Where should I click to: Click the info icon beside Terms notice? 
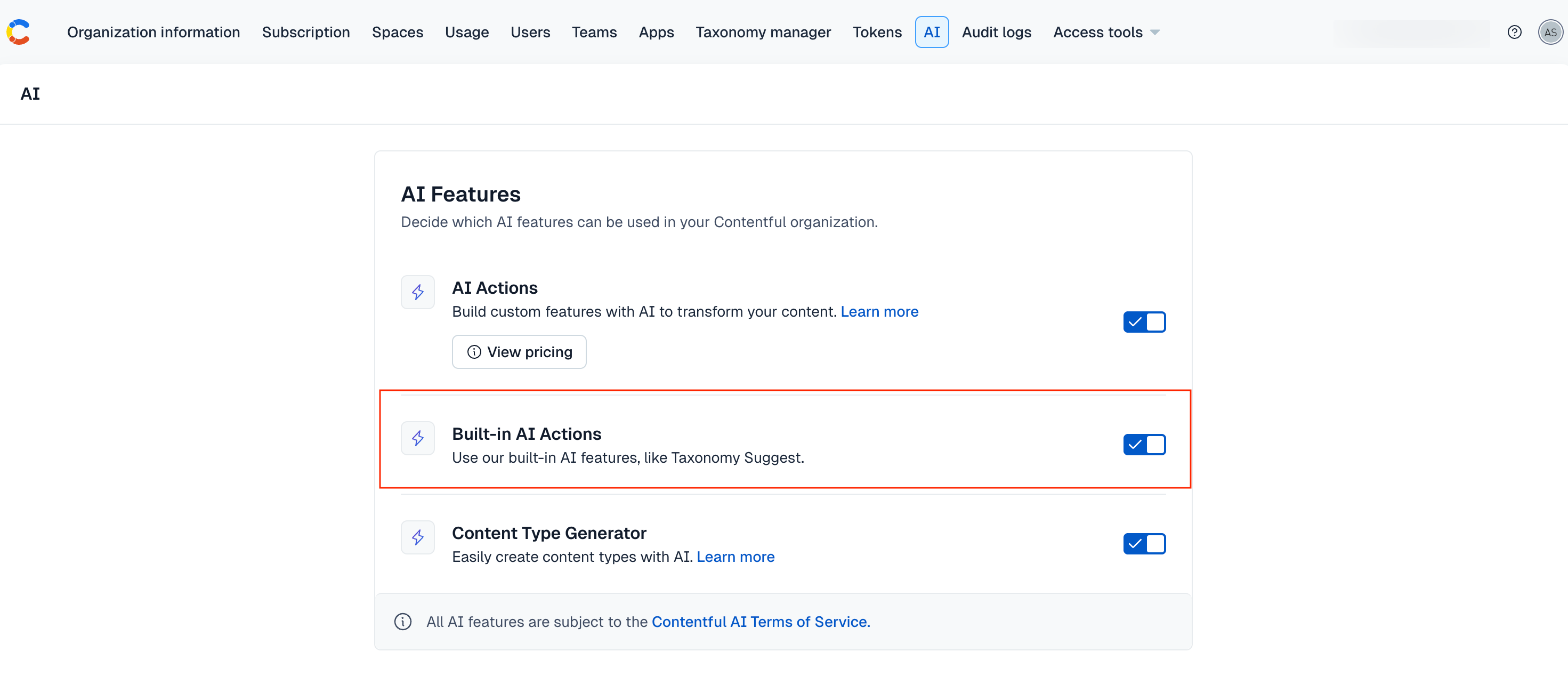[x=402, y=622]
